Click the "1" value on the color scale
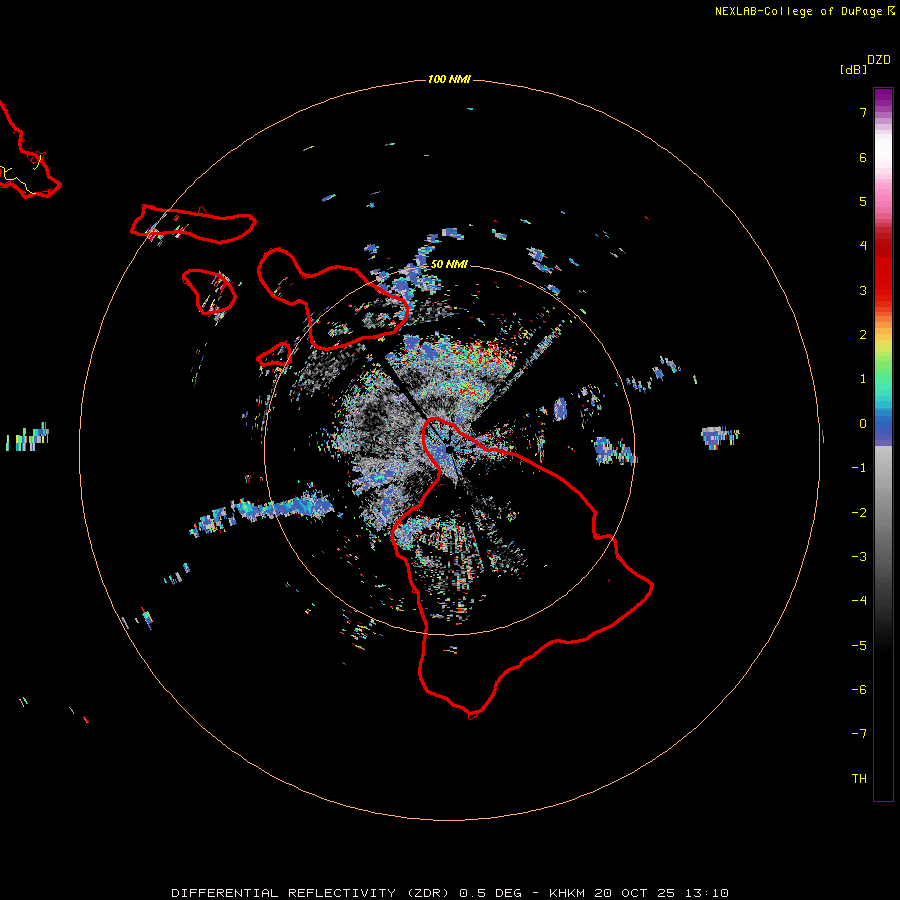This screenshot has height=900, width=900. pos(863,379)
